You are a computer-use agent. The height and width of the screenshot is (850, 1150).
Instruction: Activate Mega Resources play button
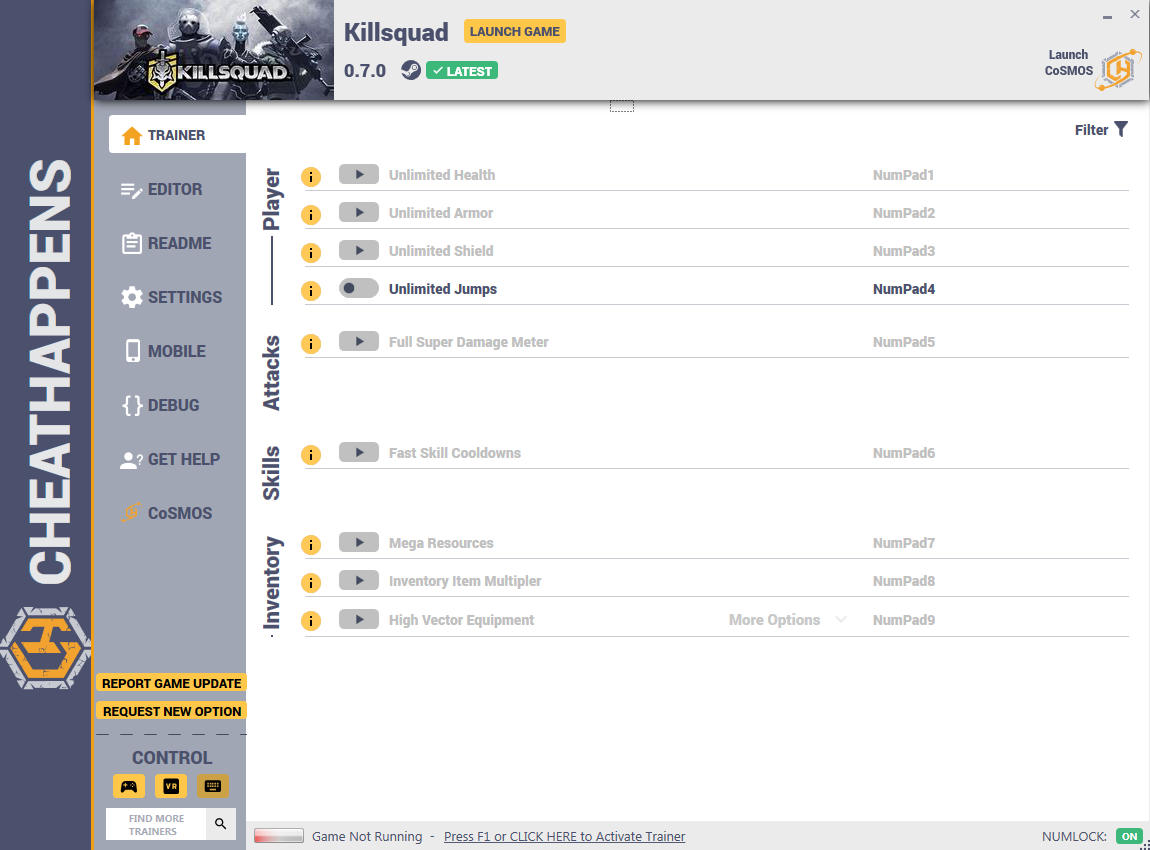pos(359,543)
